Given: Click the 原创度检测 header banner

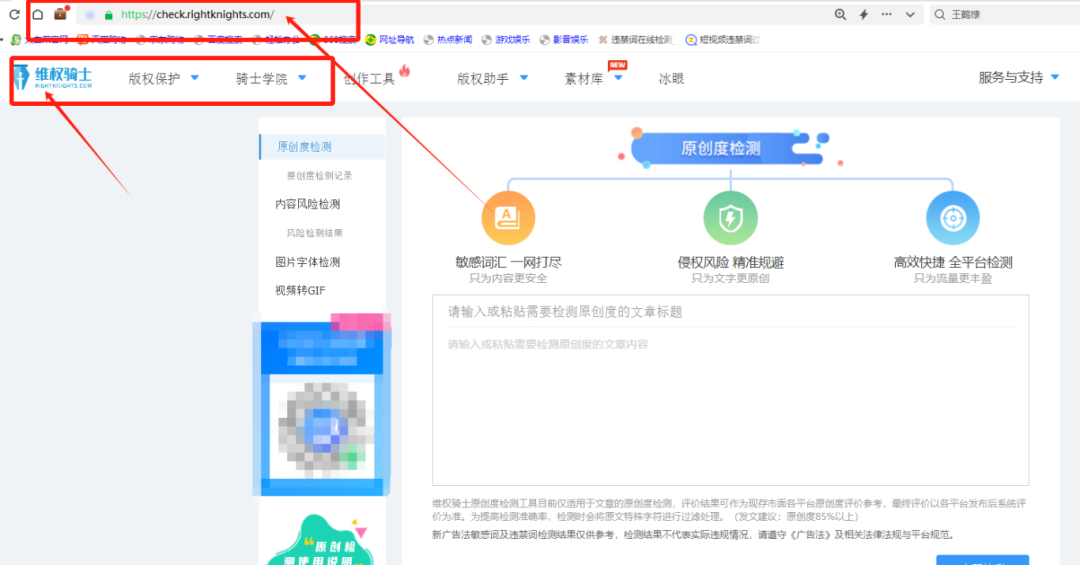Looking at the screenshot, I should click(x=730, y=148).
